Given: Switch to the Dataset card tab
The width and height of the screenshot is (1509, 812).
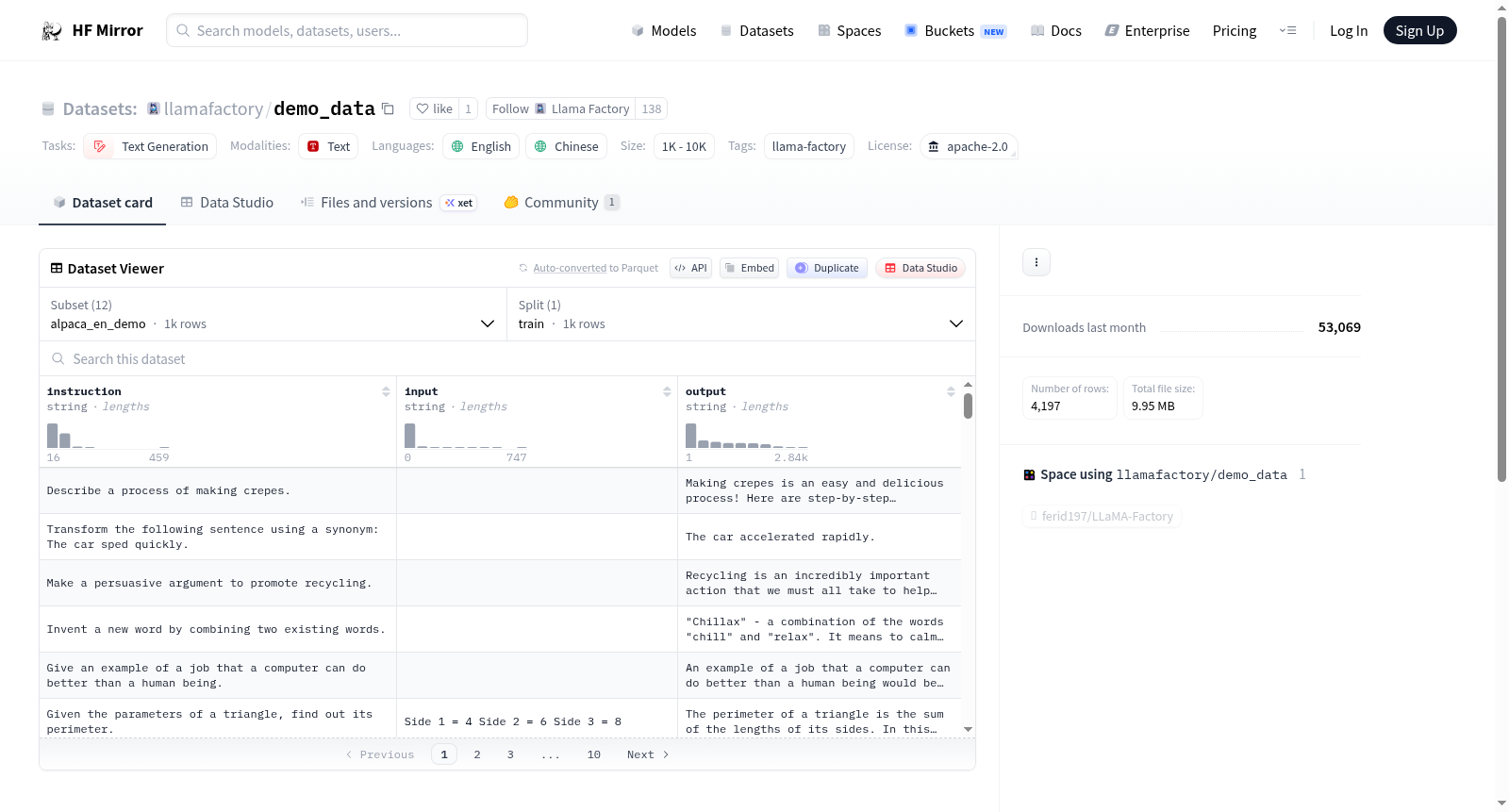Looking at the screenshot, I should tap(103, 203).
